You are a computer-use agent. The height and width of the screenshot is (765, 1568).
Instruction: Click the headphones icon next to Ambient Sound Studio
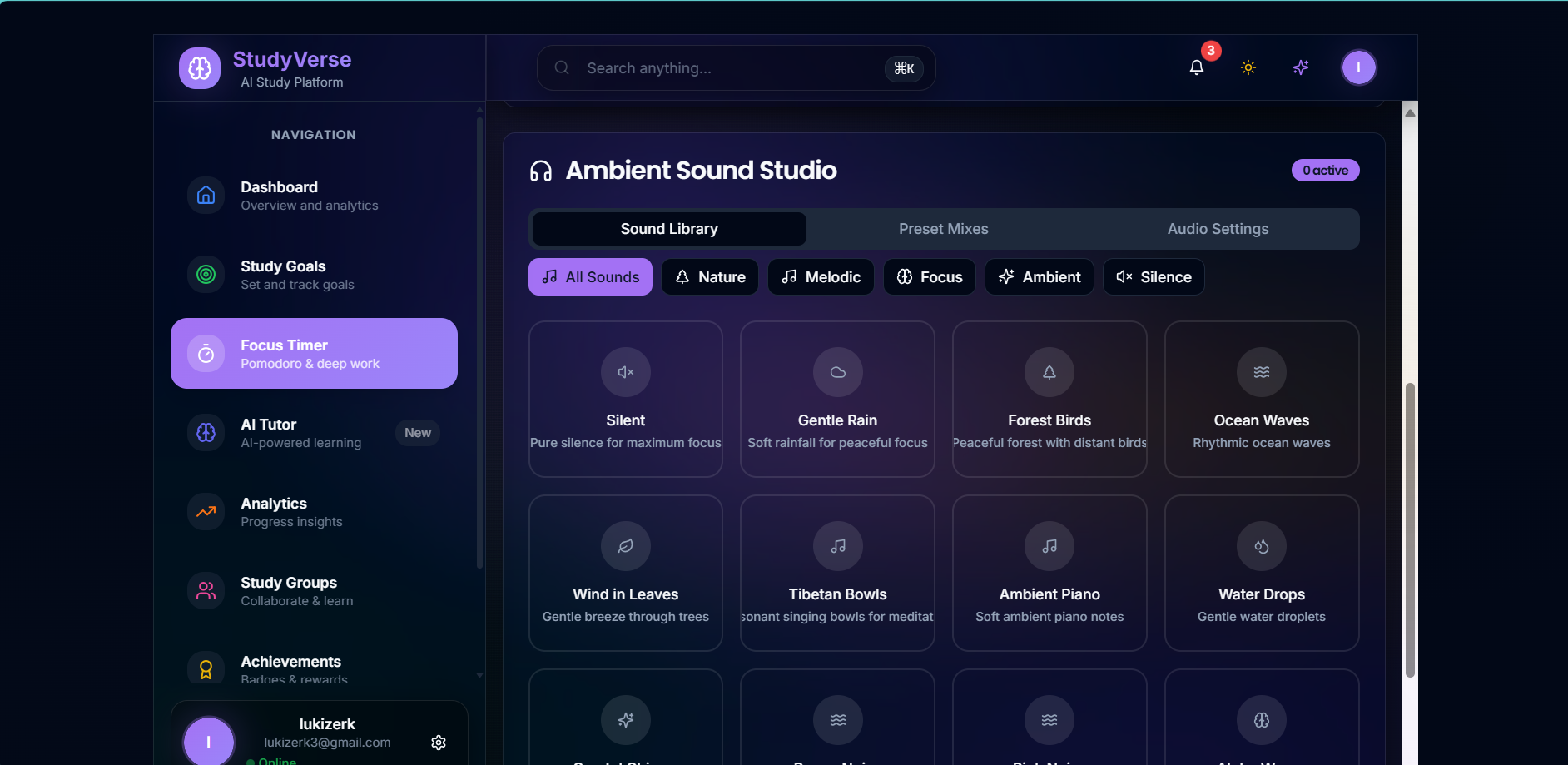tap(541, 170)
